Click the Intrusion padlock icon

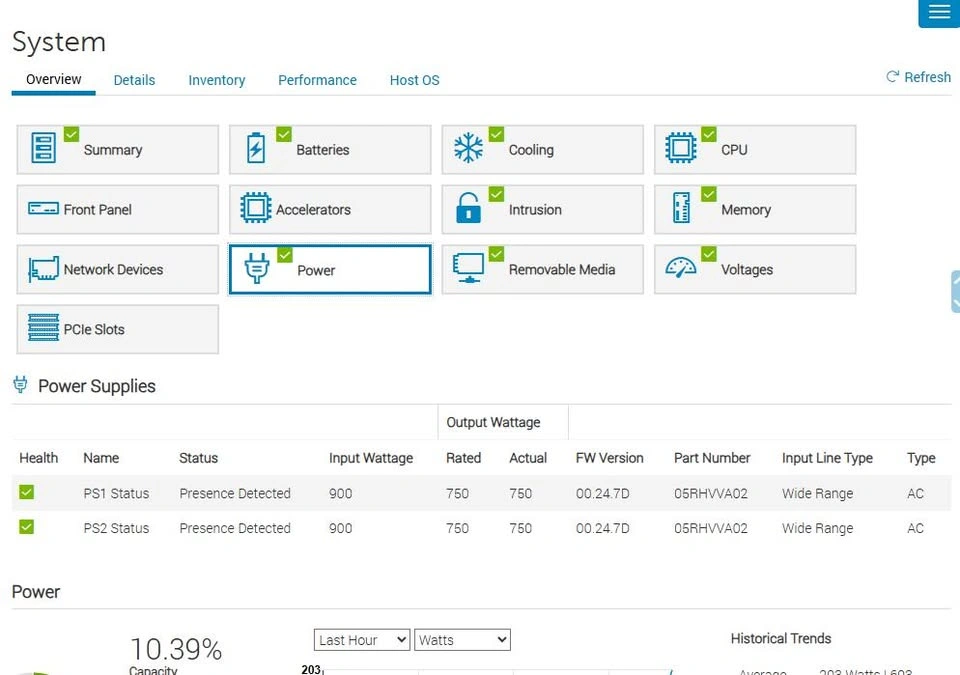[468, 209]
